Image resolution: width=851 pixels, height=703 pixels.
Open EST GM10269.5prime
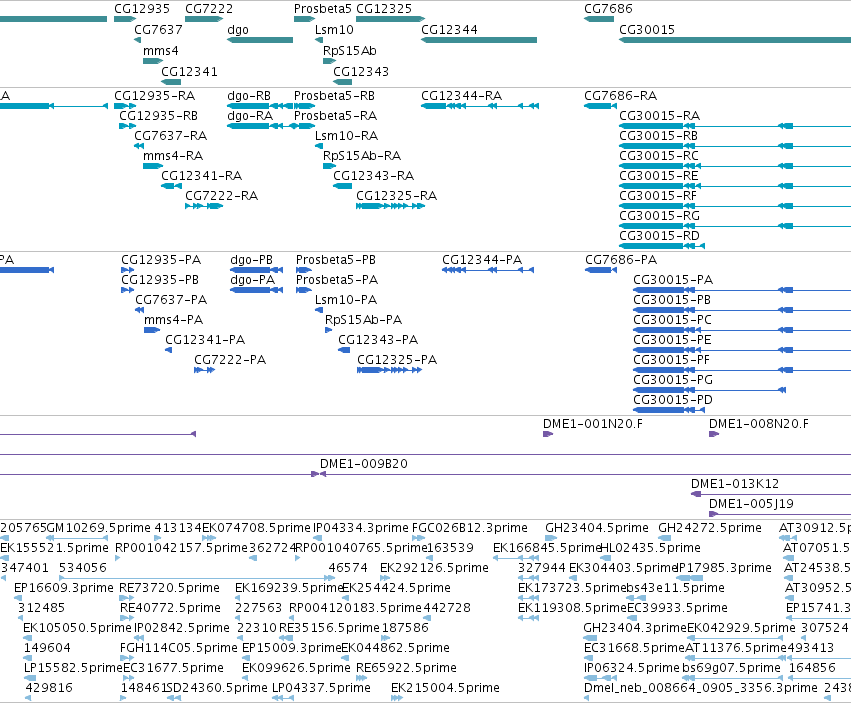pos(77,538)
